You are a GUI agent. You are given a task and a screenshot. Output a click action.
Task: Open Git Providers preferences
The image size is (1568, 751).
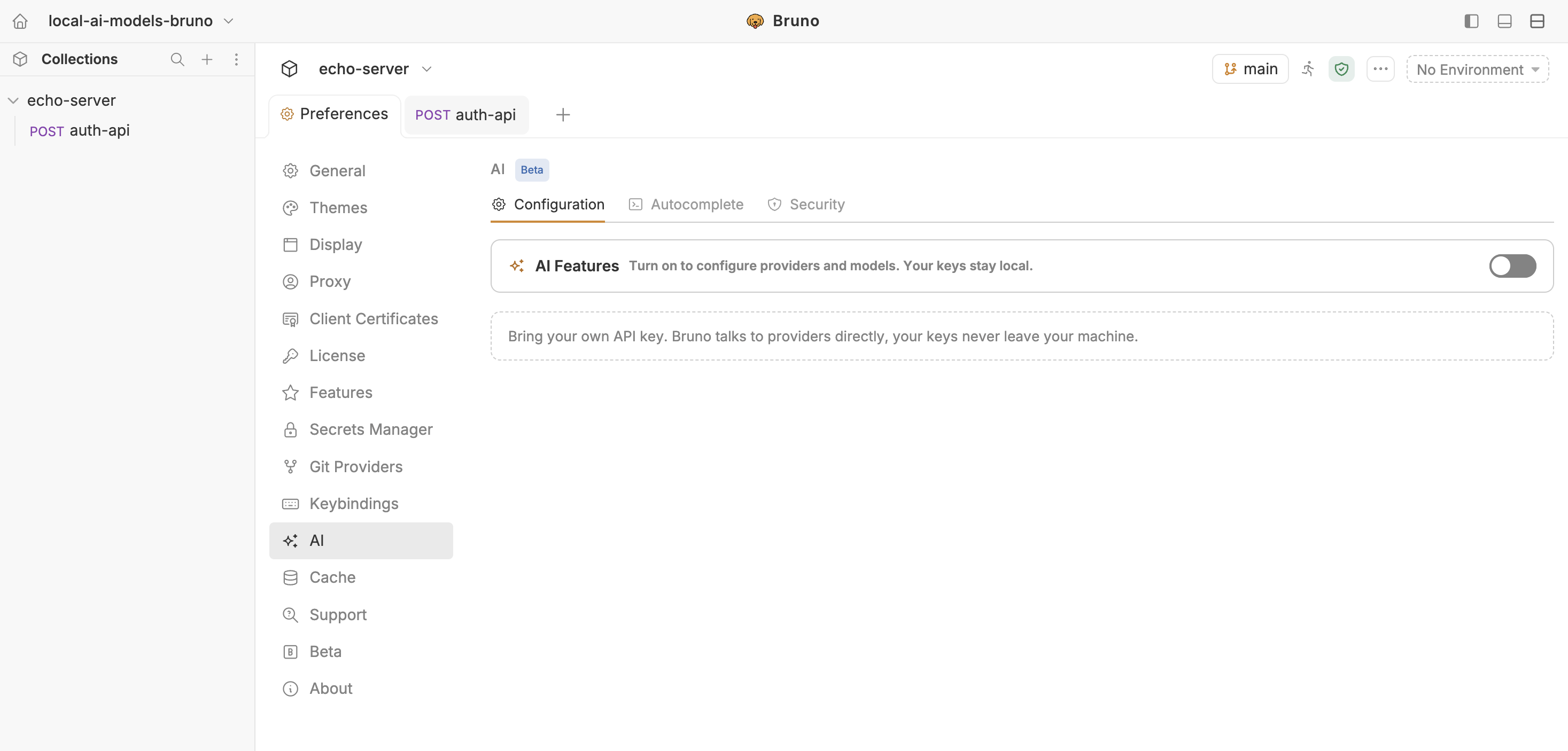click(361, 467)
